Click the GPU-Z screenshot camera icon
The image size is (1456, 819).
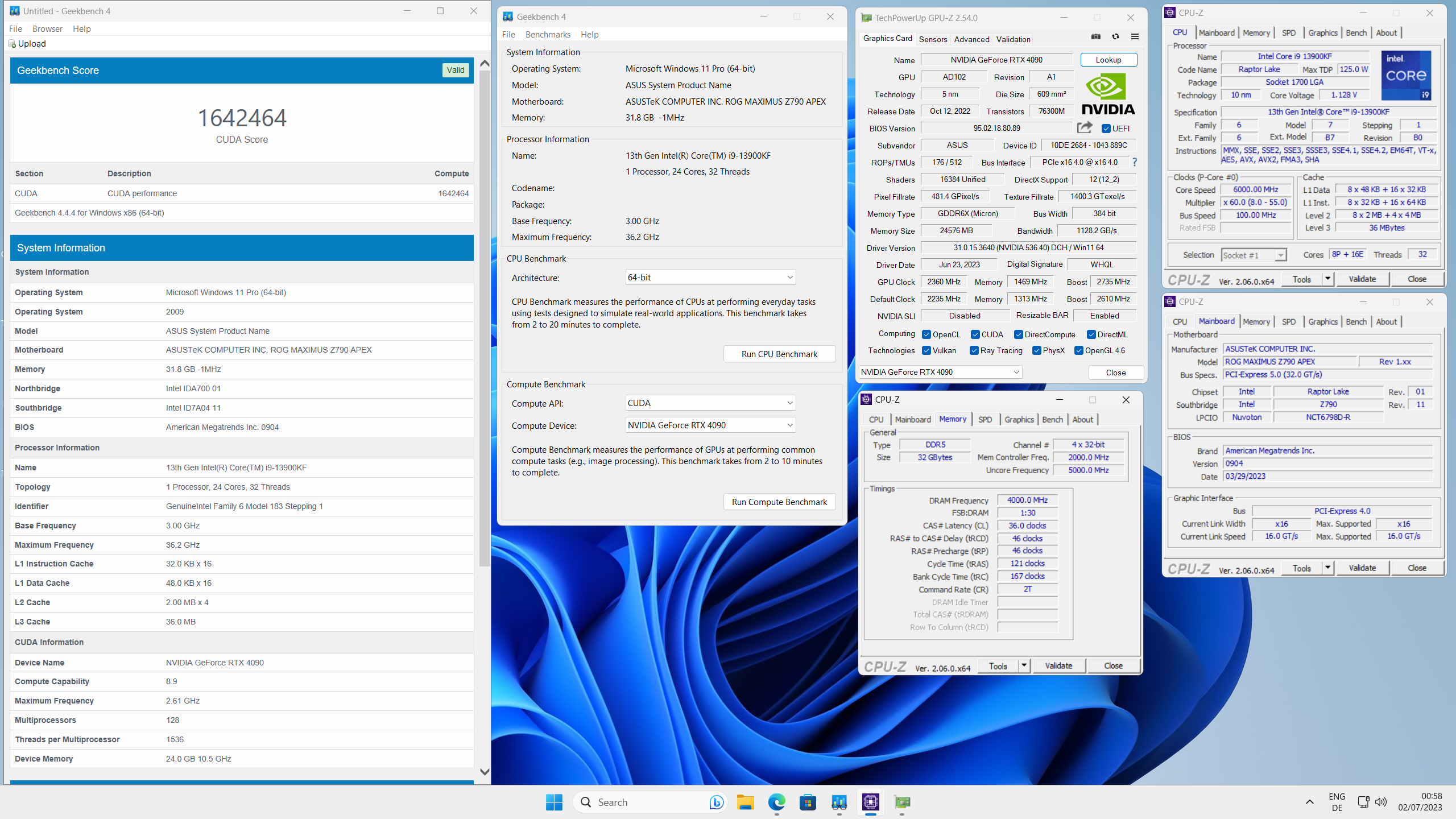tap(1096, 37)
